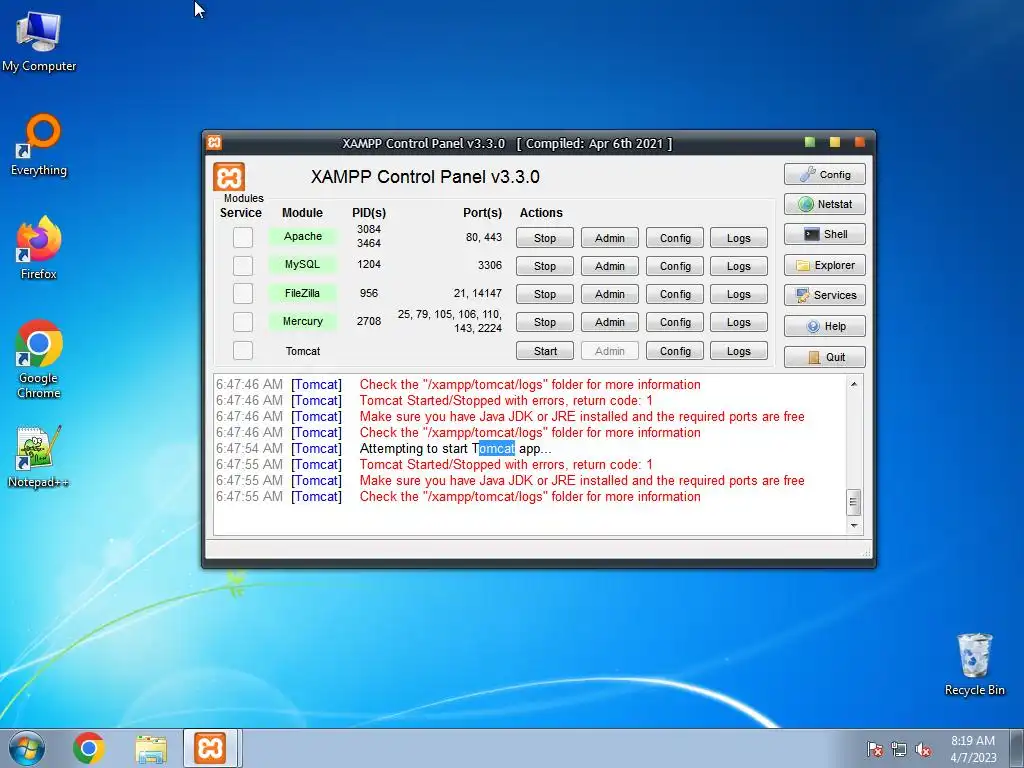
Task: Launch Everything search desktop shortcut
Action: point(39,144)
